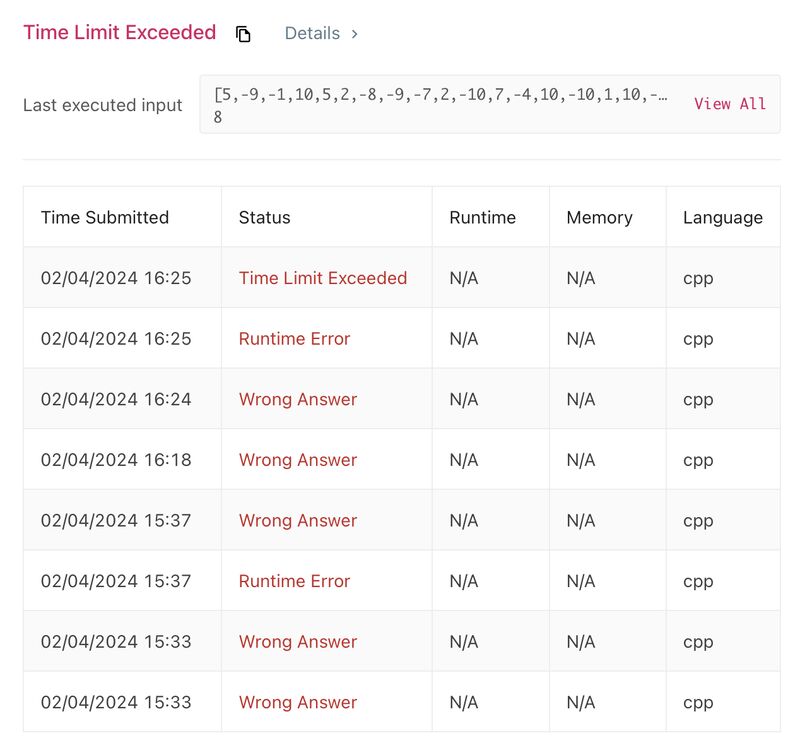Copy the Time Limit Exceeded result
Viewport: 800px width, 750px height.
point(243,34)
